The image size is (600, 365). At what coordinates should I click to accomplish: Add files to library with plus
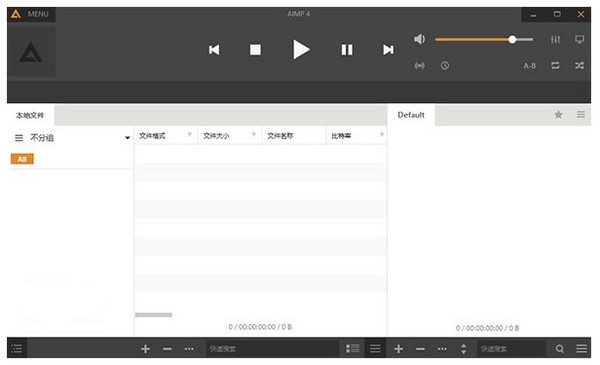point(145,349)
